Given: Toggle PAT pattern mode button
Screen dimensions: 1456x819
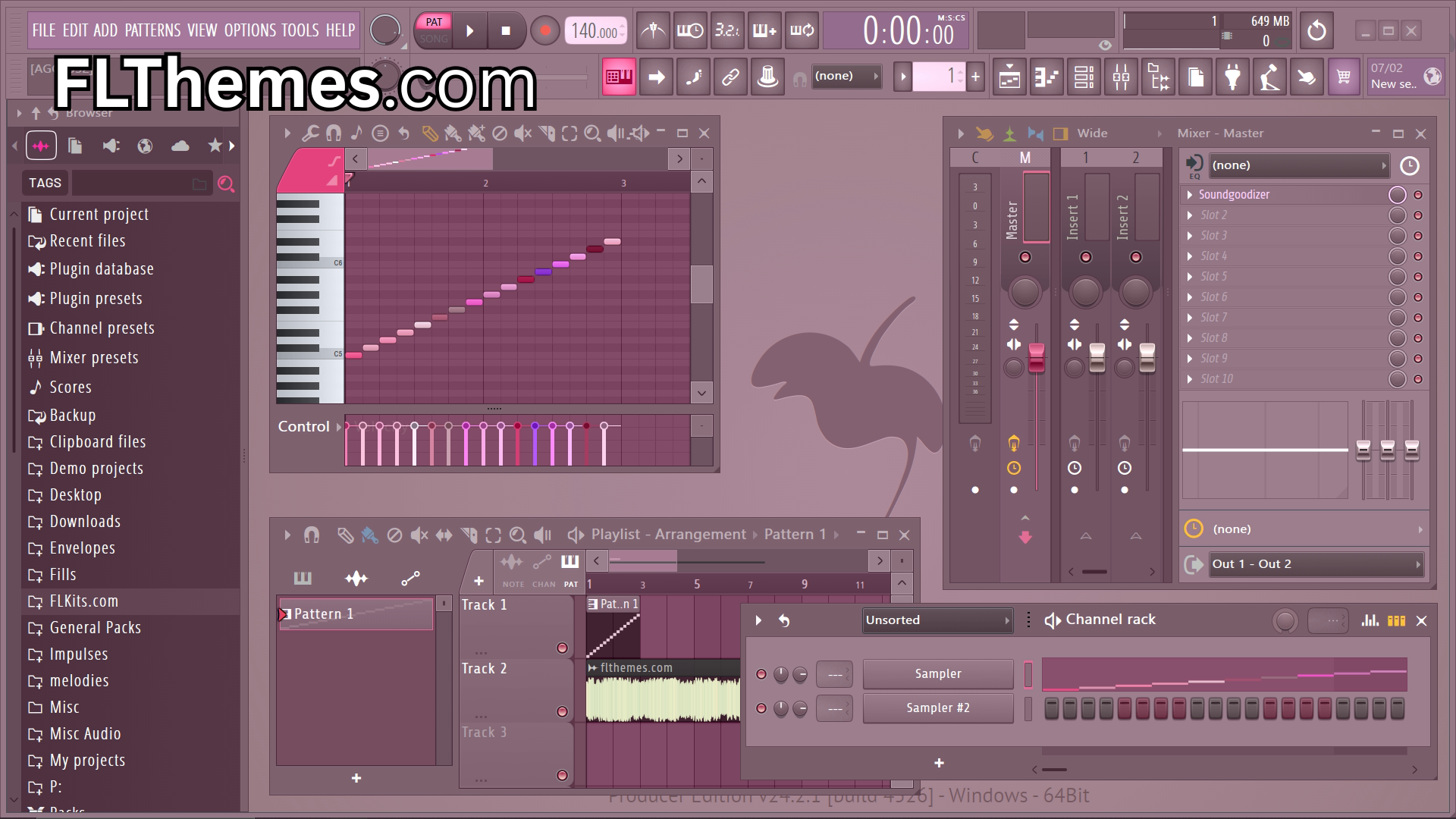Looking at the screenshot, I should pos(434,22).
